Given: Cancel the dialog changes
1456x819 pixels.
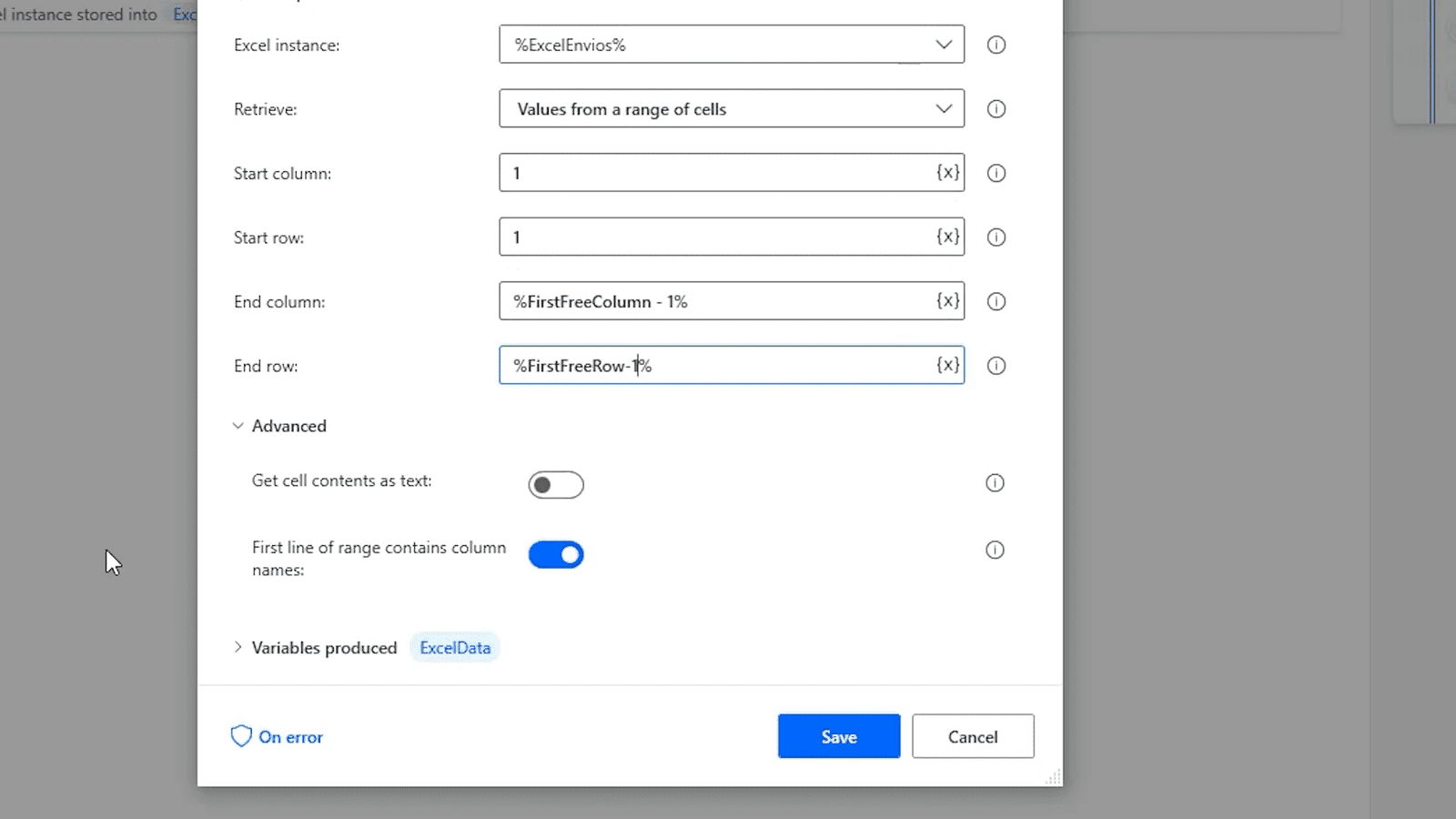Looking at the screenshot, I should pos(972,736).
